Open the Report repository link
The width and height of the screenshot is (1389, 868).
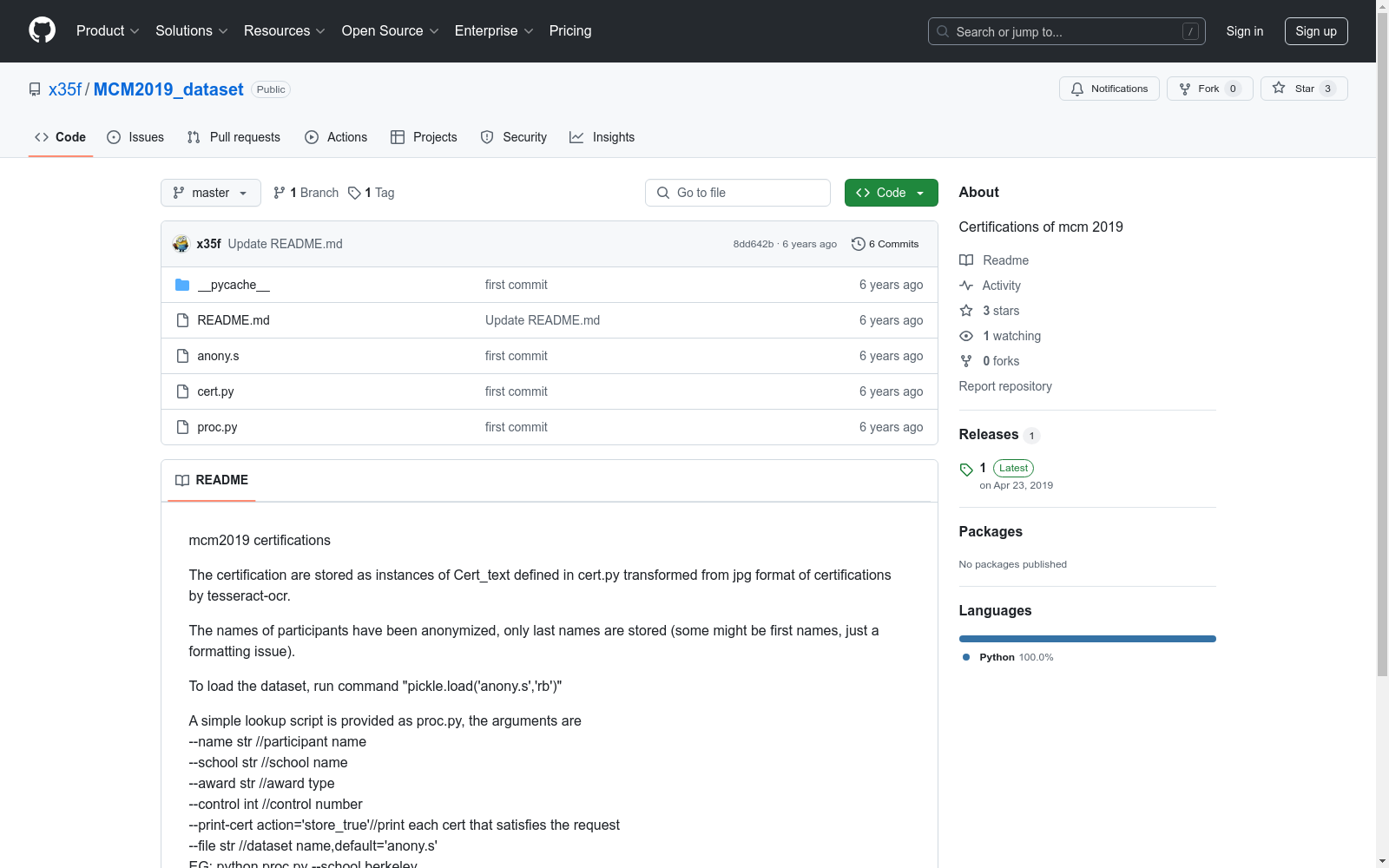click(x=1005, y=386)
